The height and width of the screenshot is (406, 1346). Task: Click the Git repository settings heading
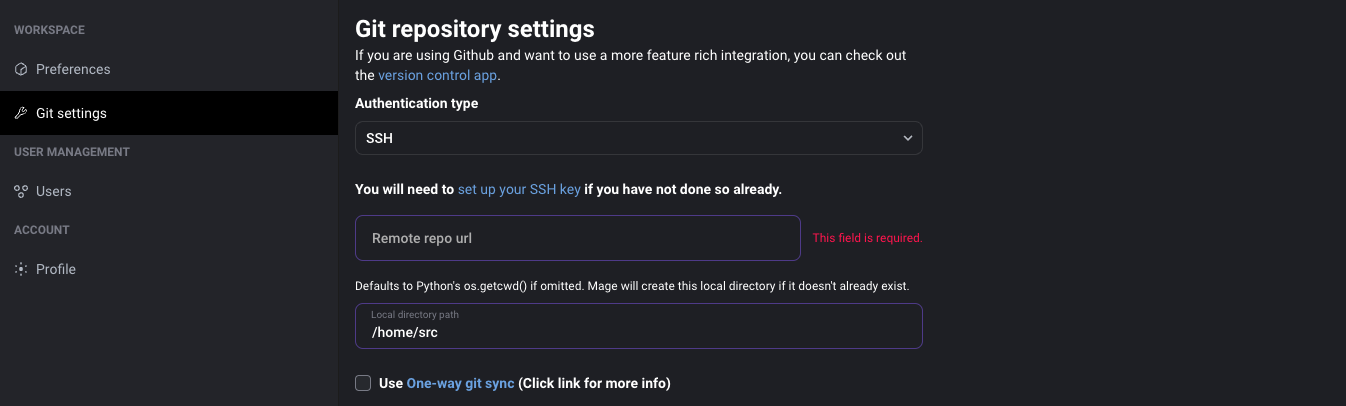point(474,29)
